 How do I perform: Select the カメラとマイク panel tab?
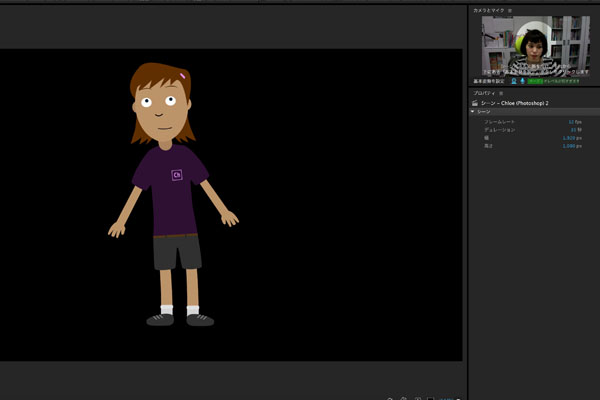(489, 11)
